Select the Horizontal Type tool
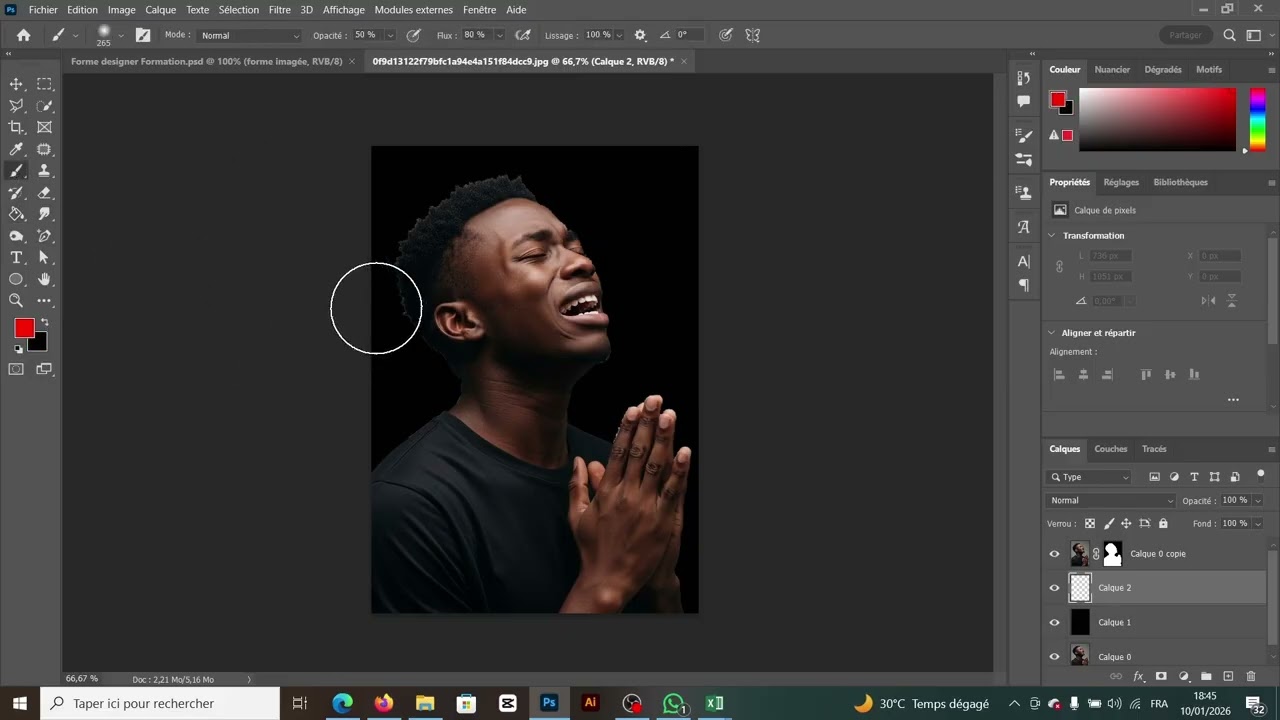 pos(16,258)
